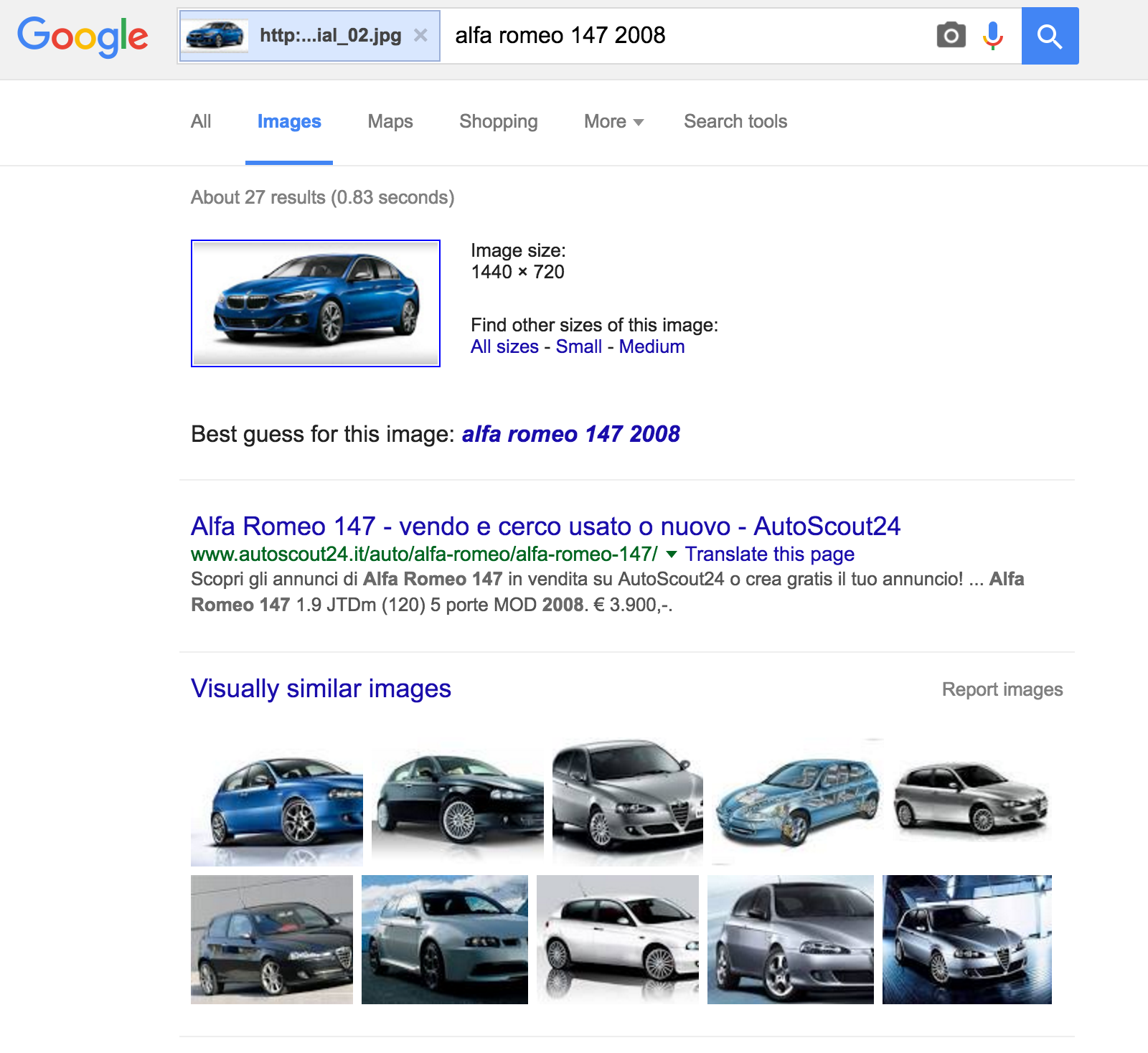This screenshot has width=1148, height=1053.
Task: Activate the microphone voice search icon
Action: (993, 35)
